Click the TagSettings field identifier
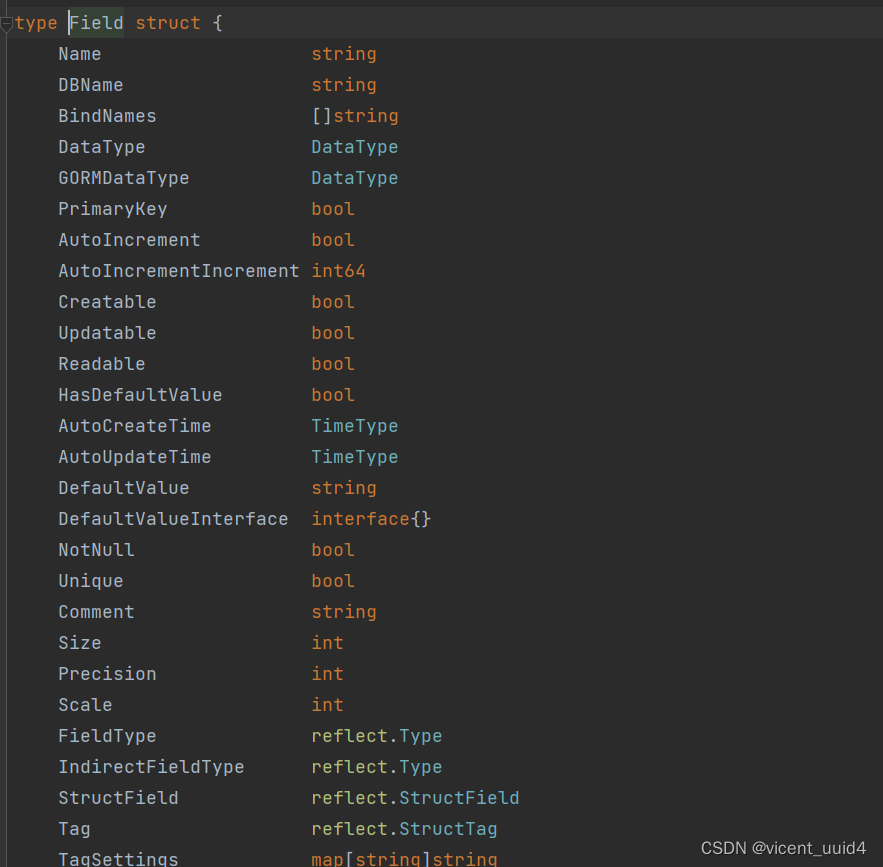The image size is (883, 867). tap(118, 859)
